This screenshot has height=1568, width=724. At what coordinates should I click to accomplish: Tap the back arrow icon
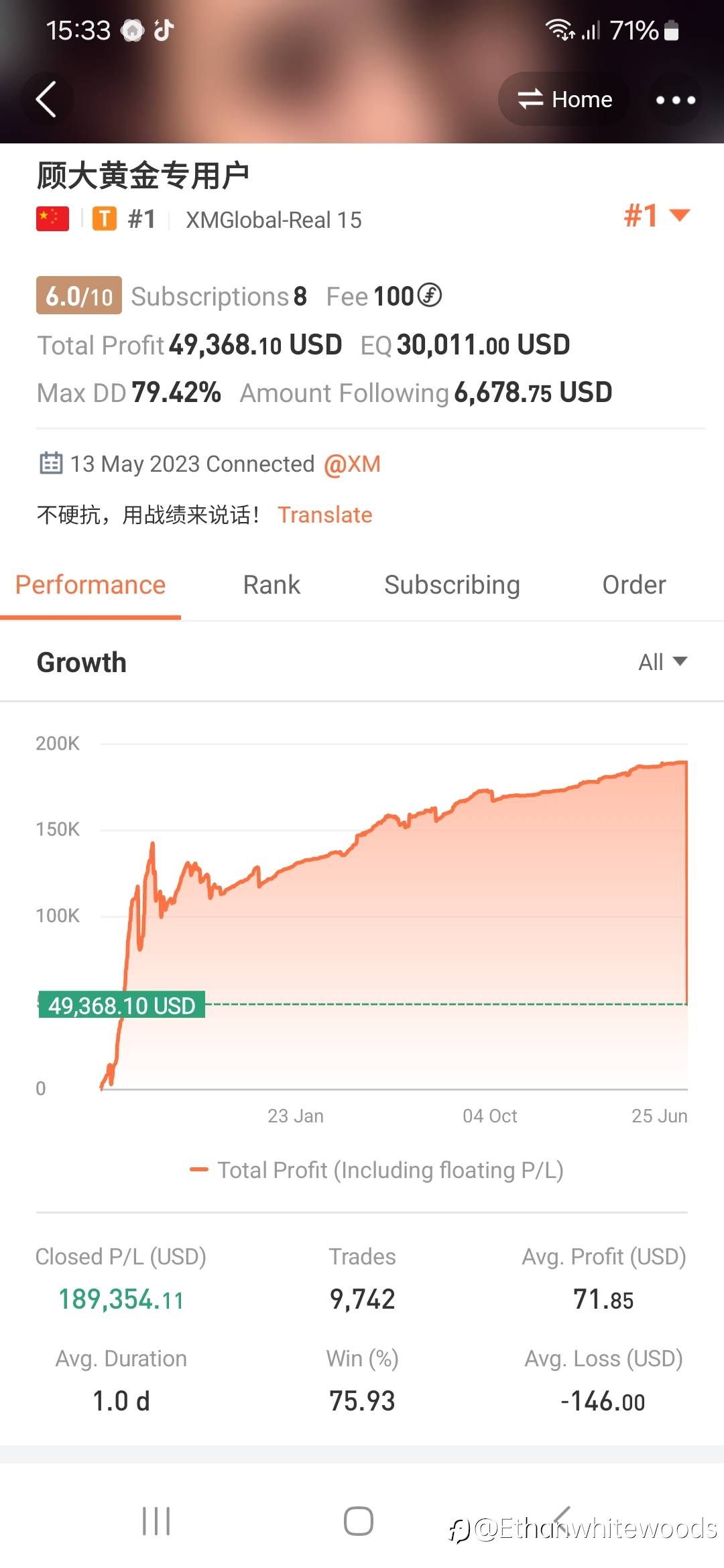pos(46,100)
